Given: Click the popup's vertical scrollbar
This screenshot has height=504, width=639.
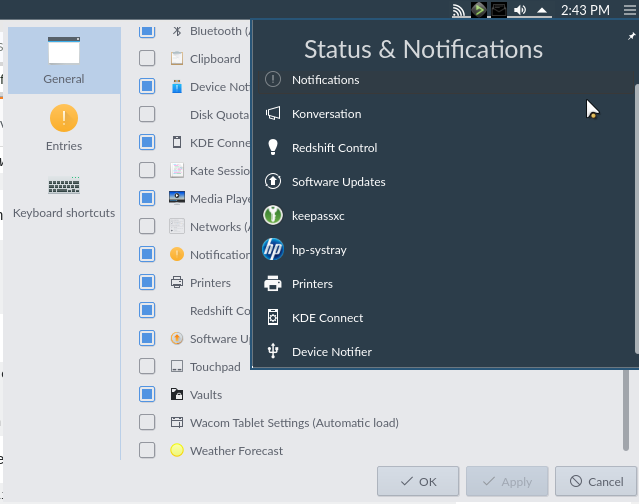Looking at the screenshot, I should click(637, 218).
